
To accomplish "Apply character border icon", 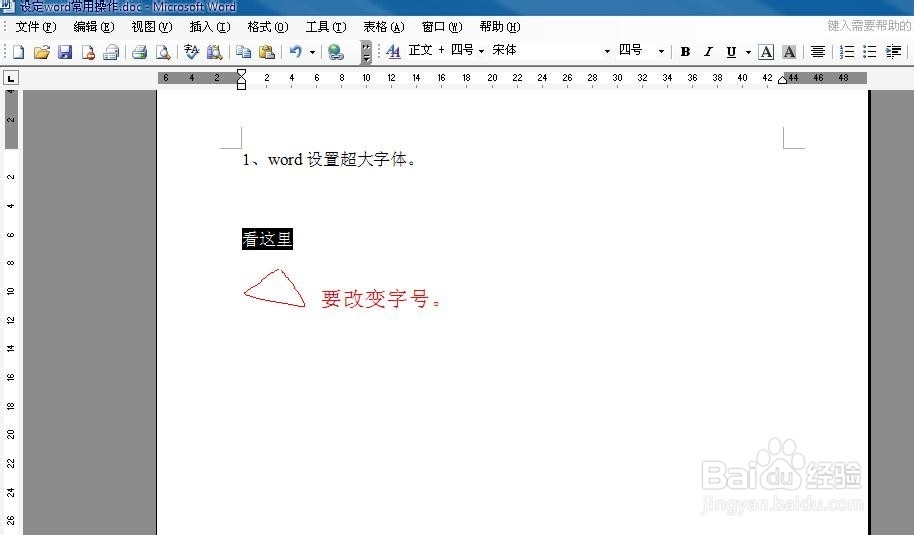I will 766,52.
